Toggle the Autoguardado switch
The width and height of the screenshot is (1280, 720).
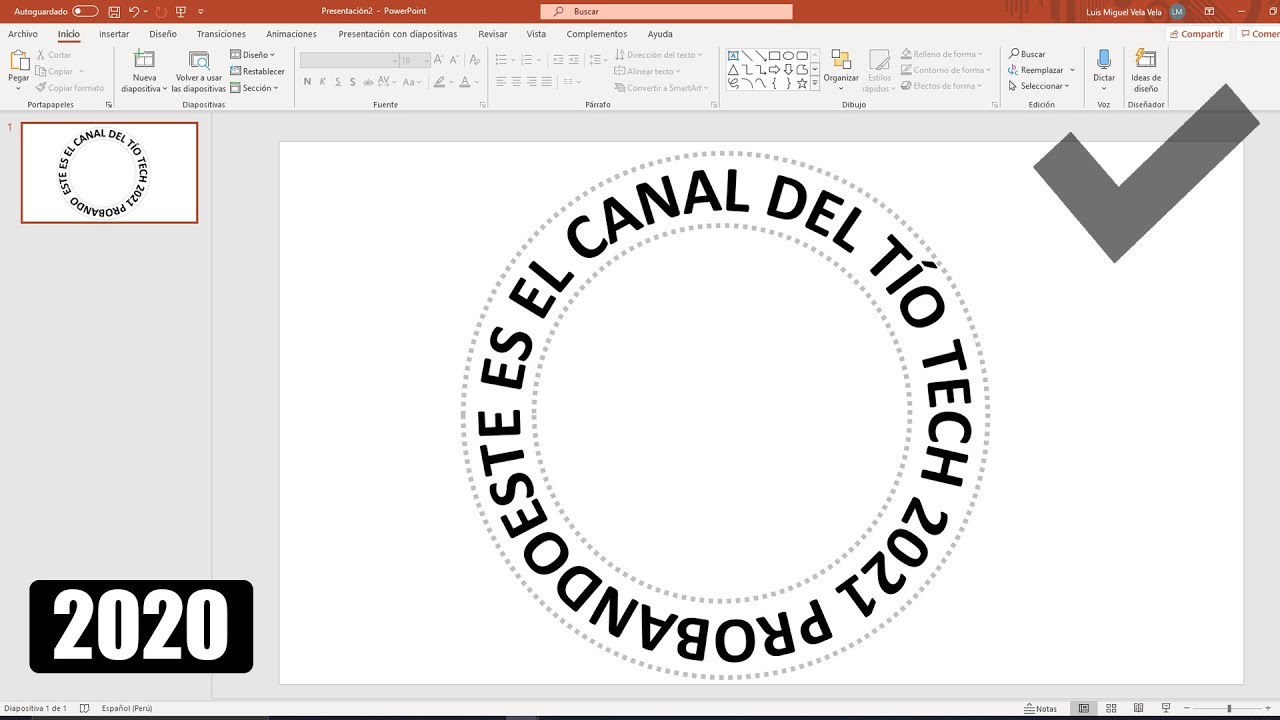[x=85, y=11]
